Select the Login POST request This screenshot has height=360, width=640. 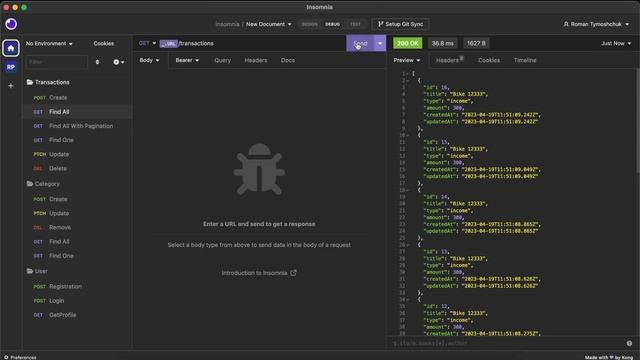77,300
